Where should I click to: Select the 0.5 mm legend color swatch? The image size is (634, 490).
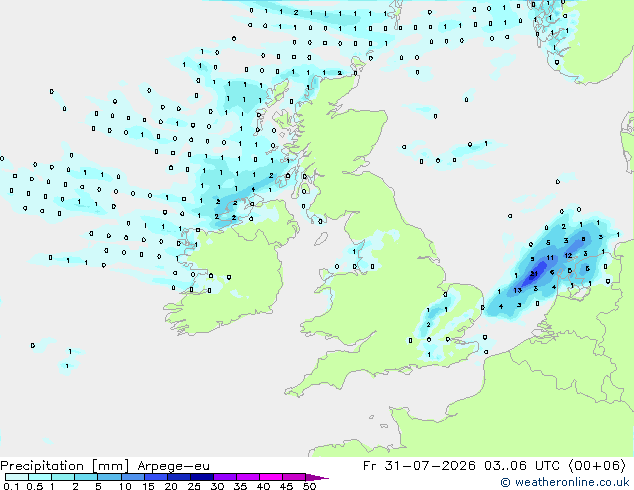click(40, 477)
